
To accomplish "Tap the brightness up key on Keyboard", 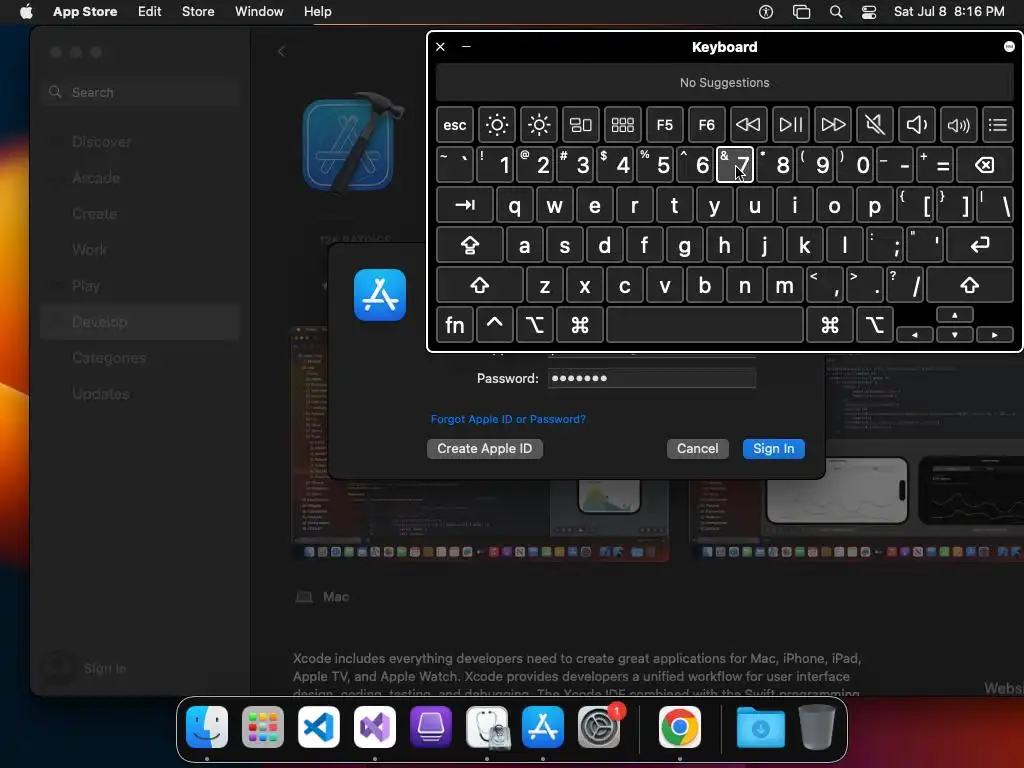I will coord(539,125).
